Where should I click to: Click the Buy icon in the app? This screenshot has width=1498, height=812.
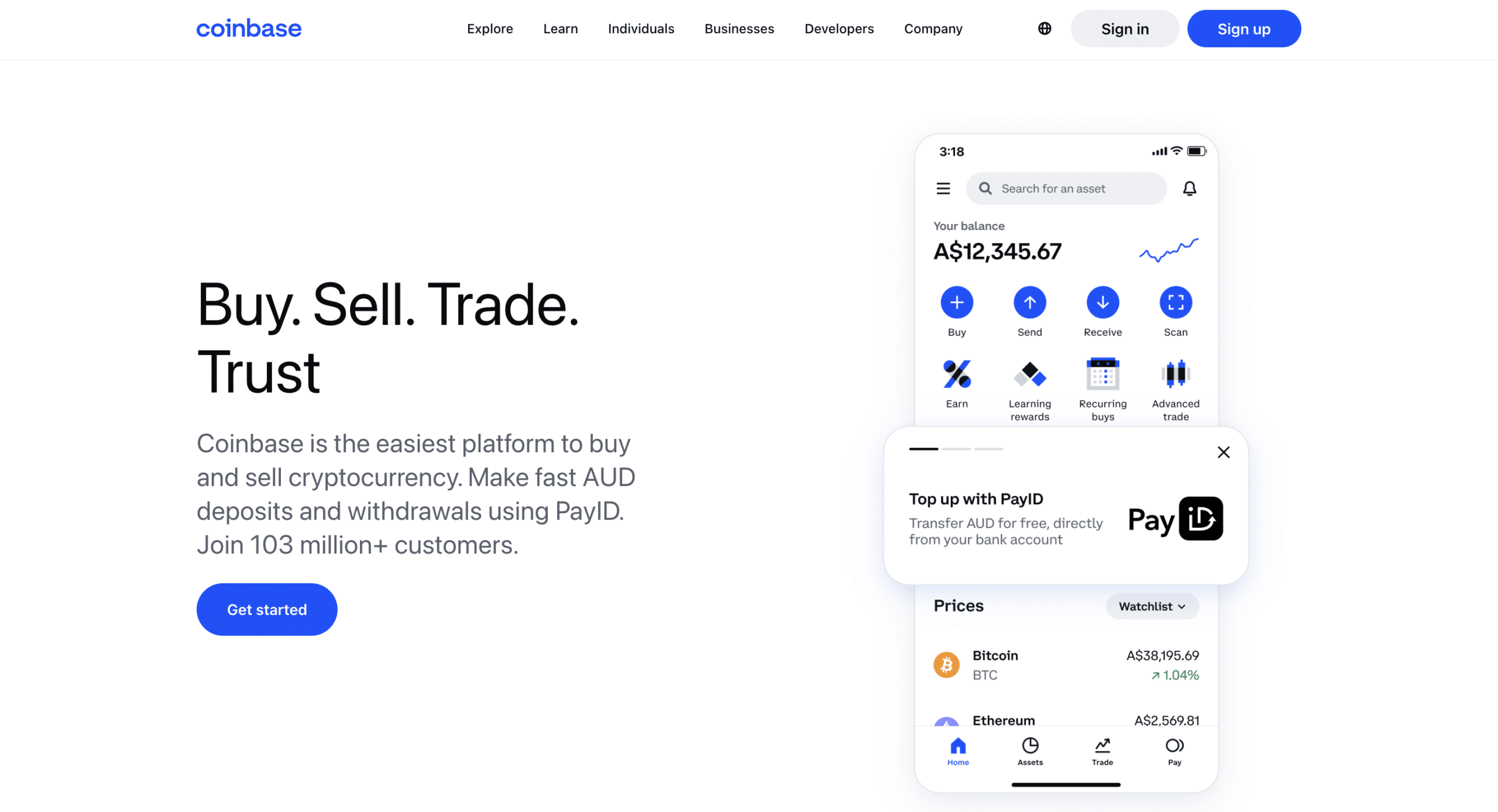point(956,302)
